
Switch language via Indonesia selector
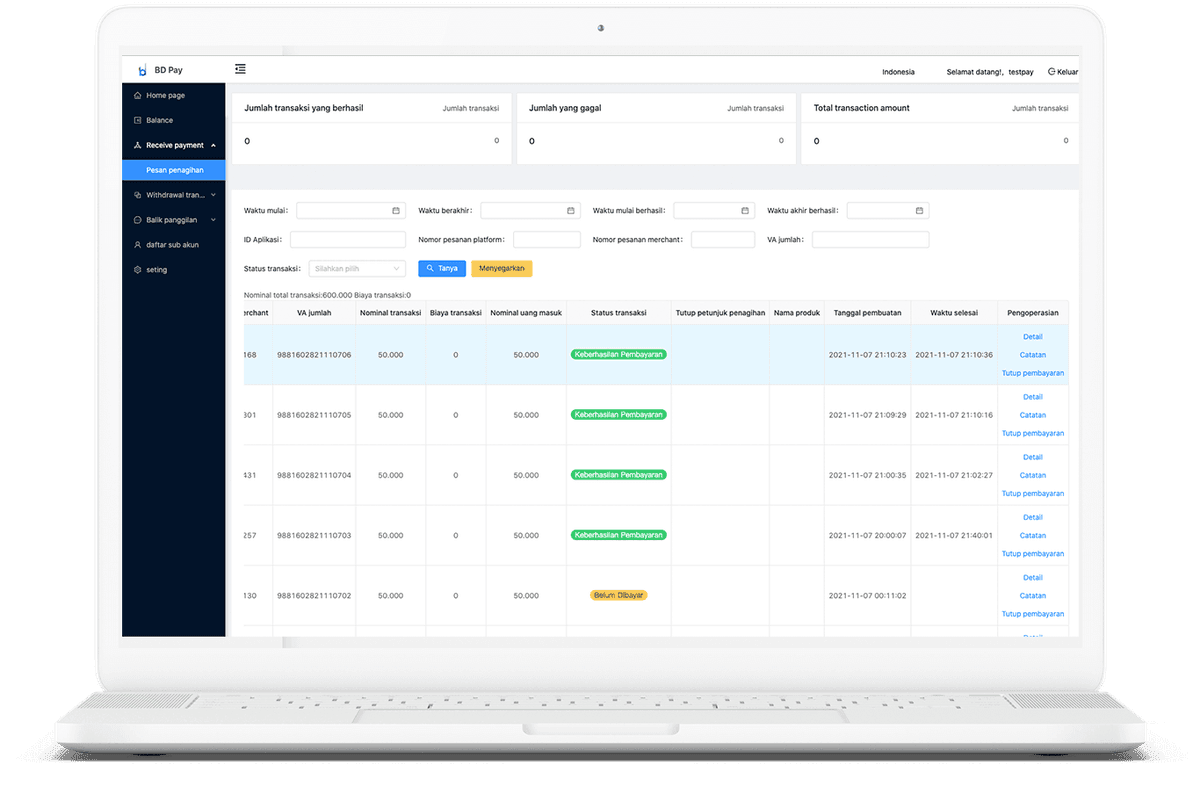[898, 72]
